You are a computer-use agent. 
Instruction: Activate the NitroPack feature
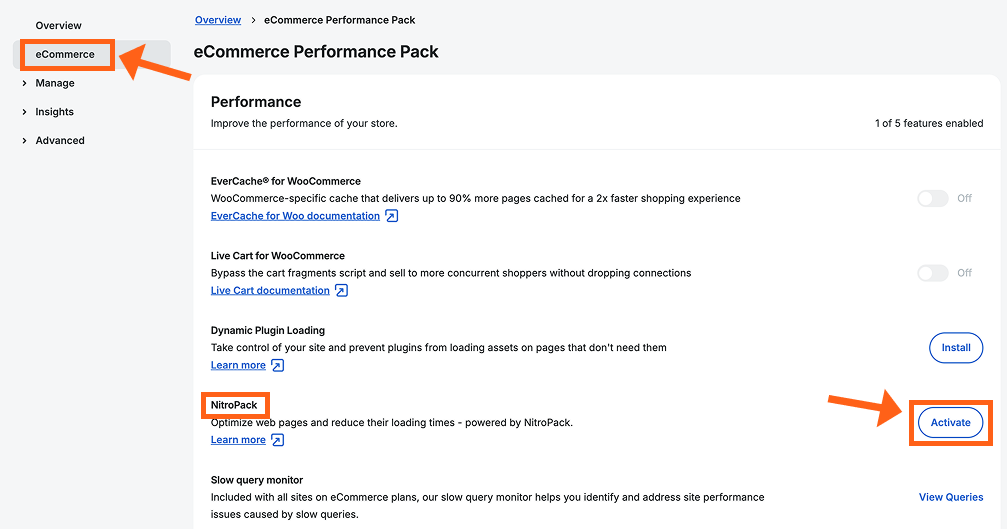[950, 423]
